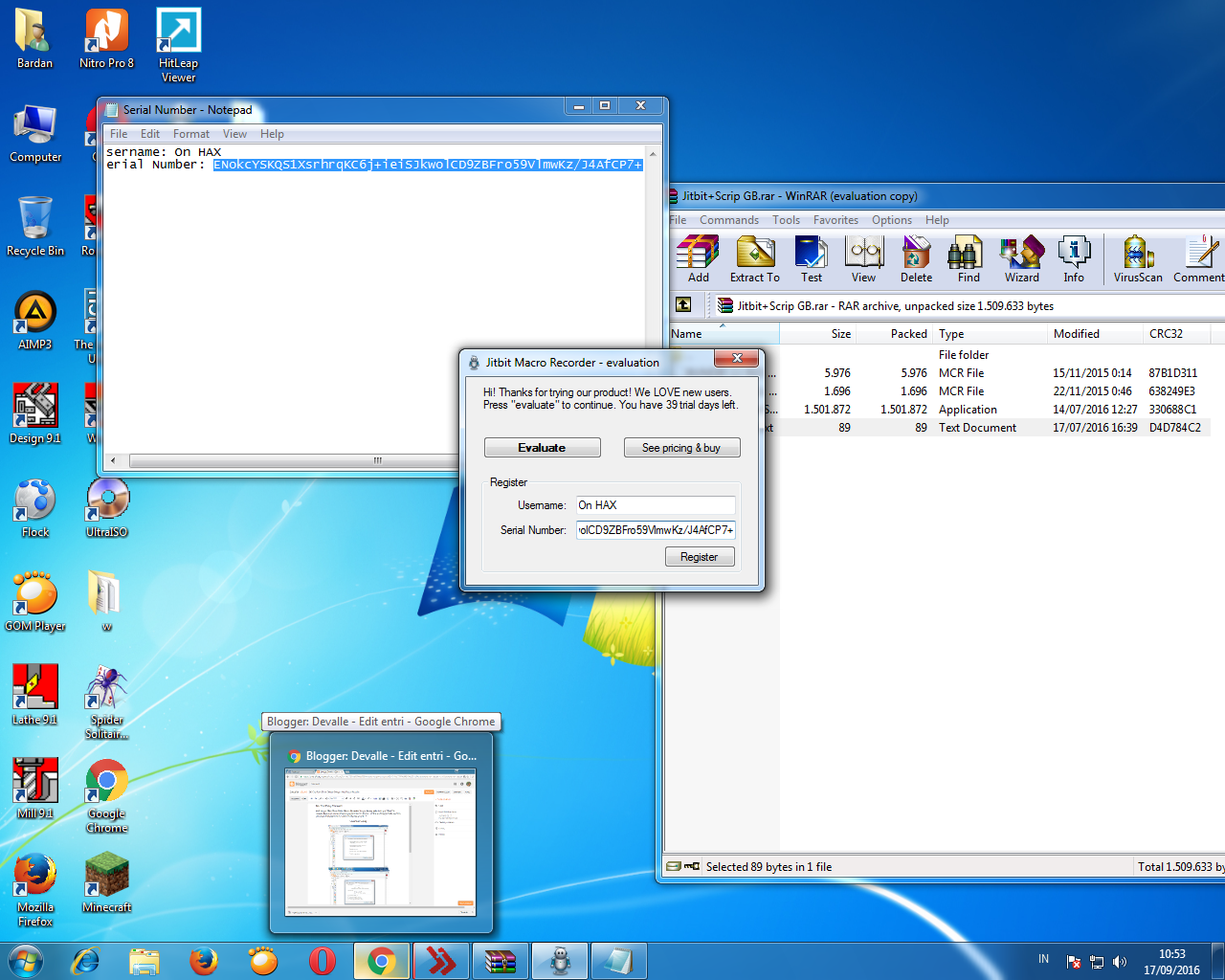This screenshot has width=1225, height=980.
Task: Open Google Chrome from the taskbar
Action: [381, 960]
